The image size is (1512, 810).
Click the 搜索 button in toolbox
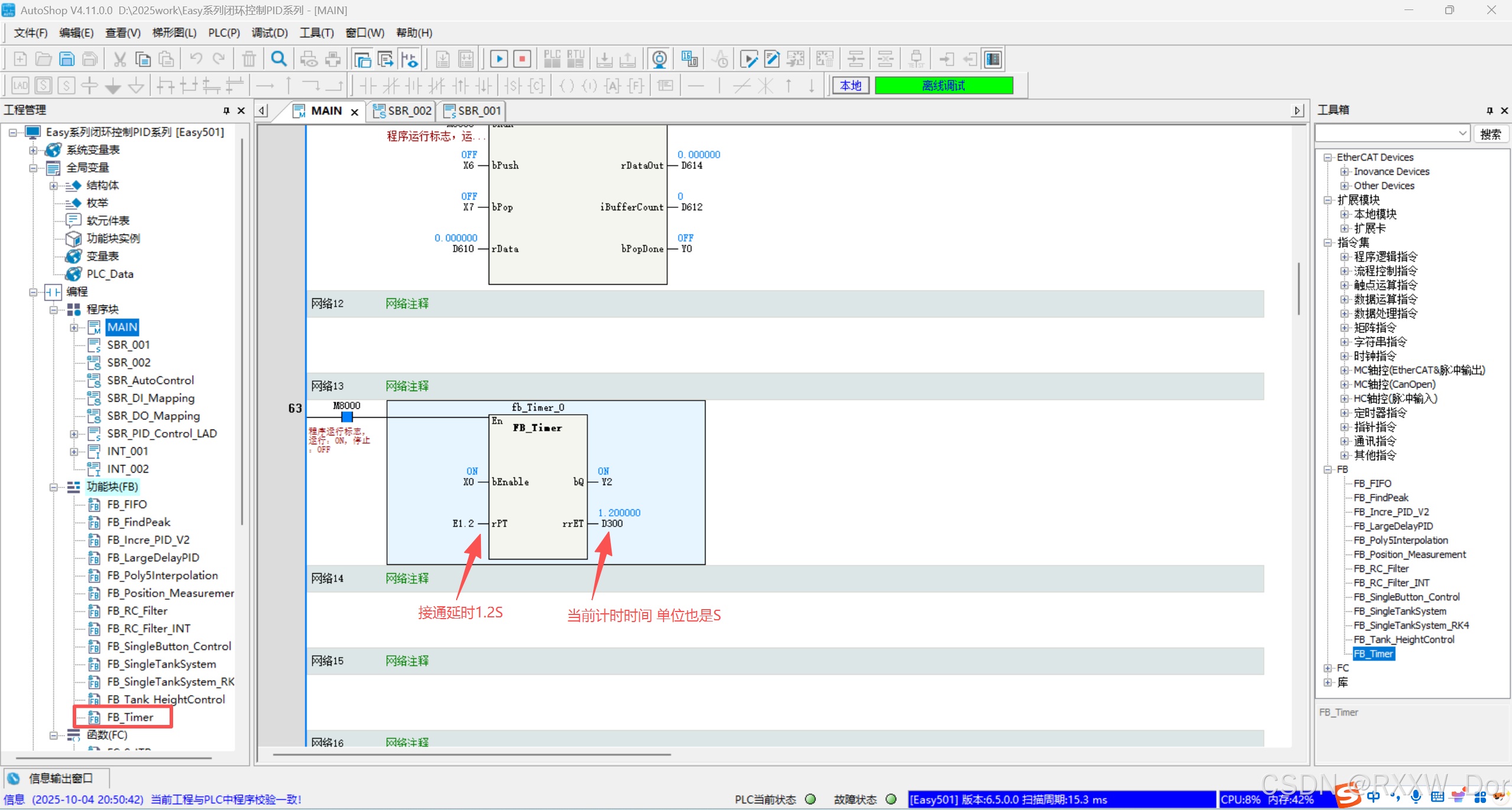click(x=1490, y=134)
